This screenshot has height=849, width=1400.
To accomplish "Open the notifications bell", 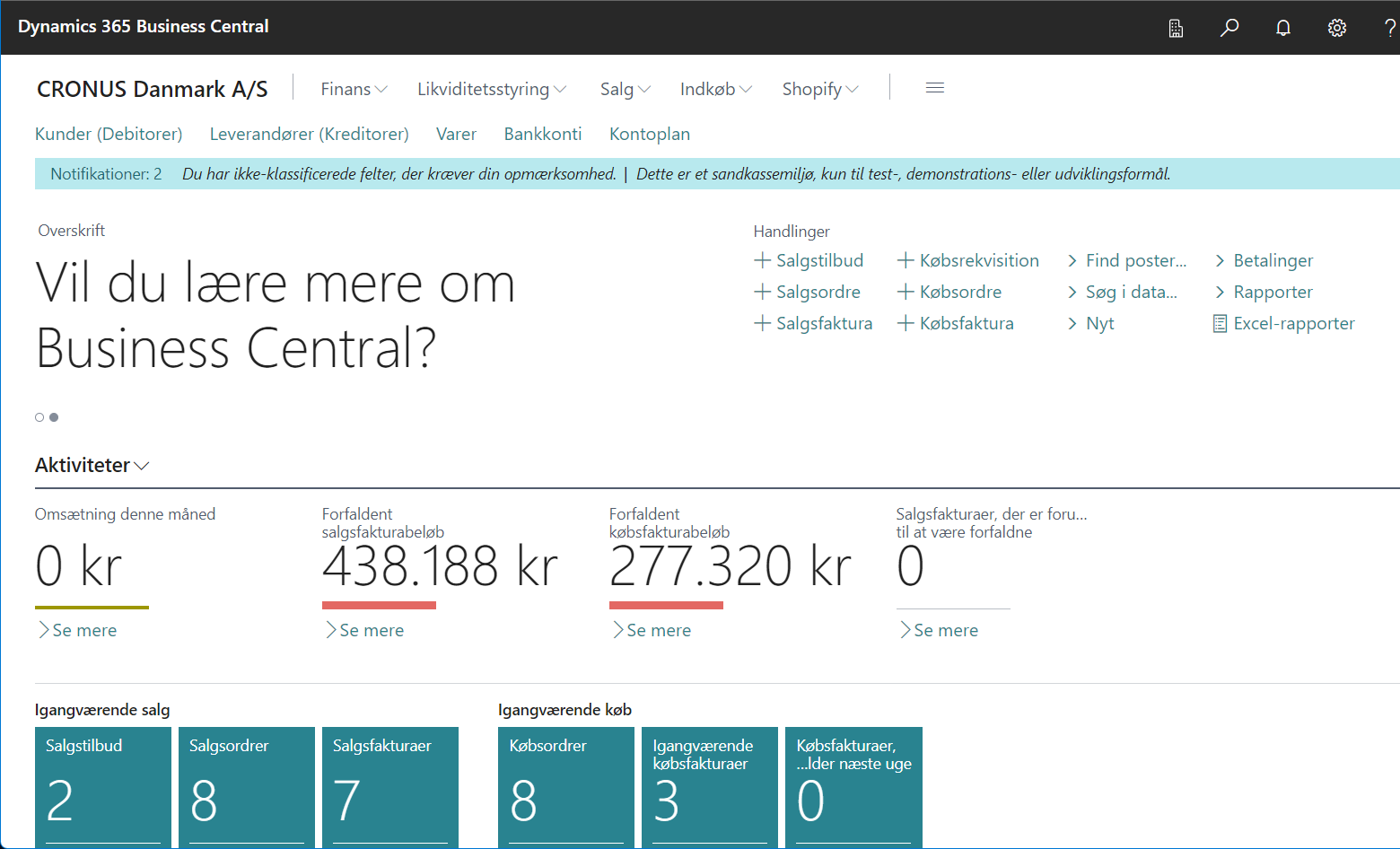I will pyautogui.click(x=1283, y=28).
